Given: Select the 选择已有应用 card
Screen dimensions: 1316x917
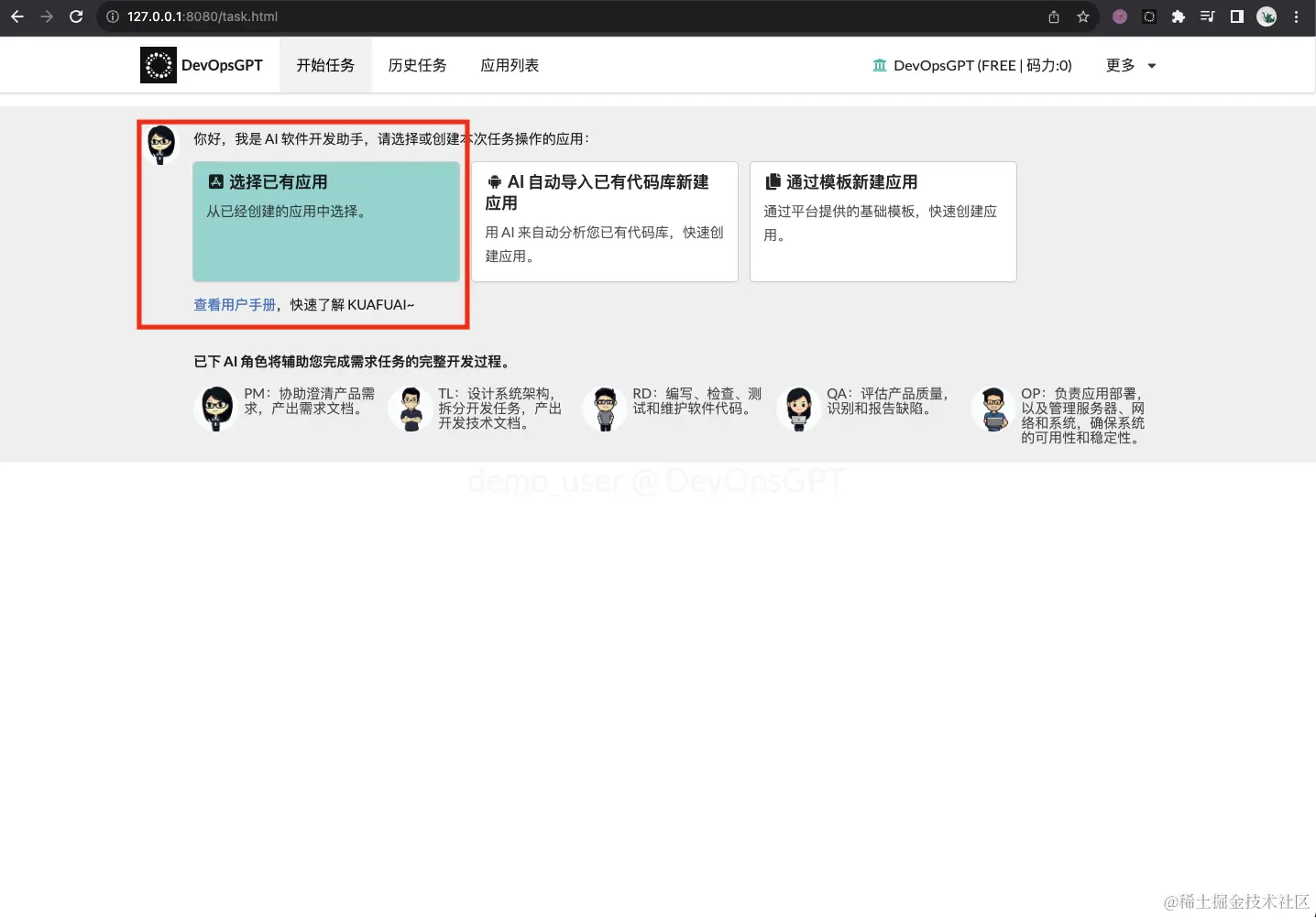Looking at the screenshot, I should tap(326, 222).
